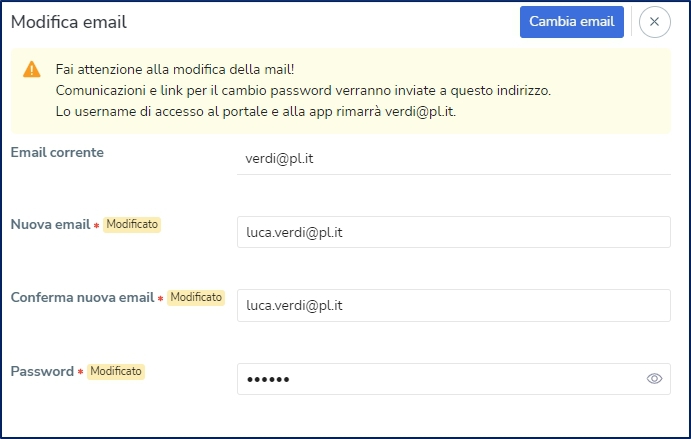Click the orange warning triangle icon

[32, 69]
